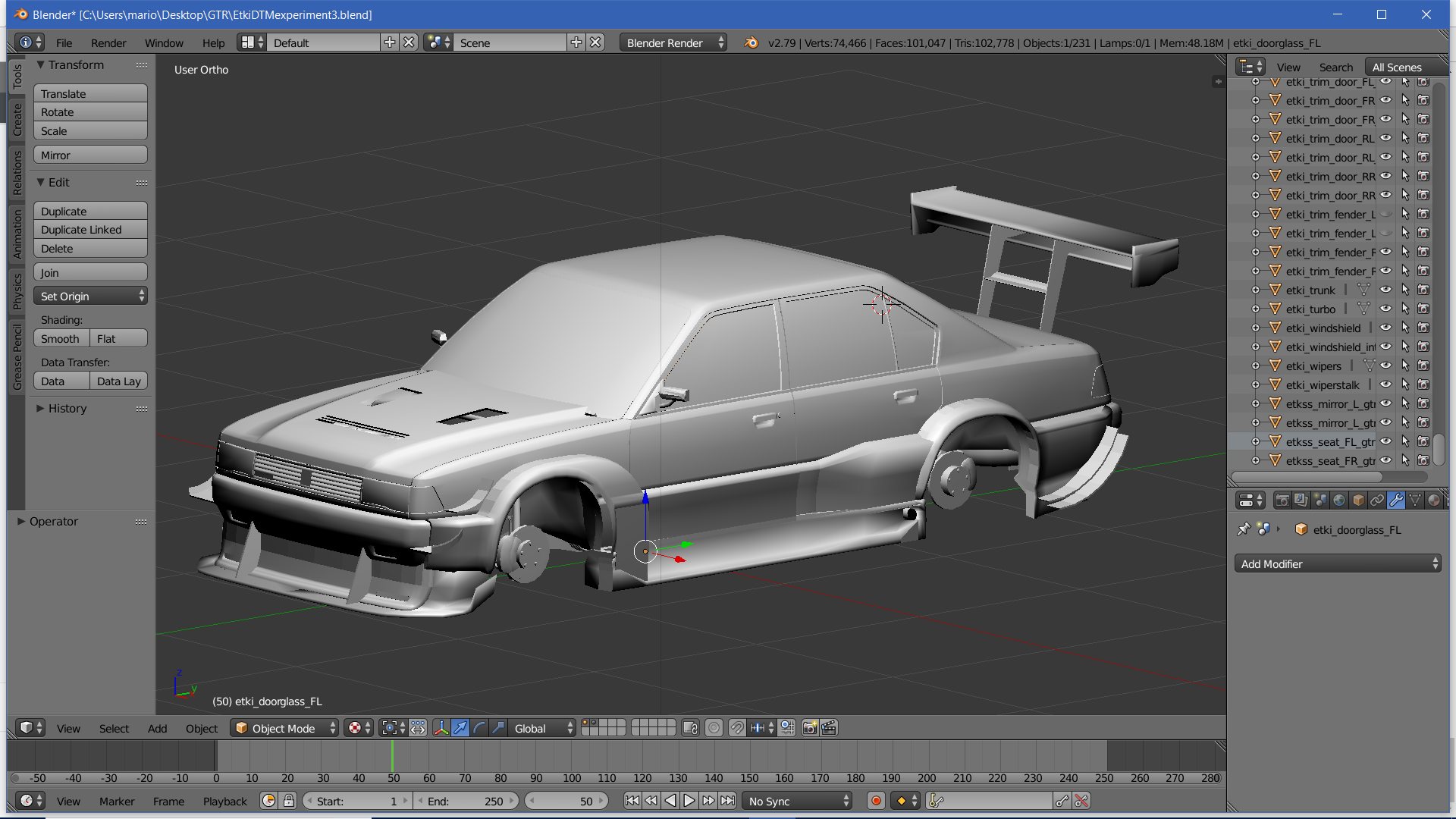This screenshot has width=1456, height=819.
Task: Click the End frame field
Action: pos(465,801)
